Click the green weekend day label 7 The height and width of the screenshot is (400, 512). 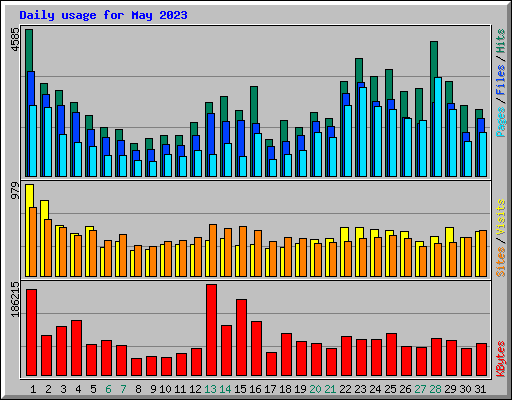[x=123, y=389]
